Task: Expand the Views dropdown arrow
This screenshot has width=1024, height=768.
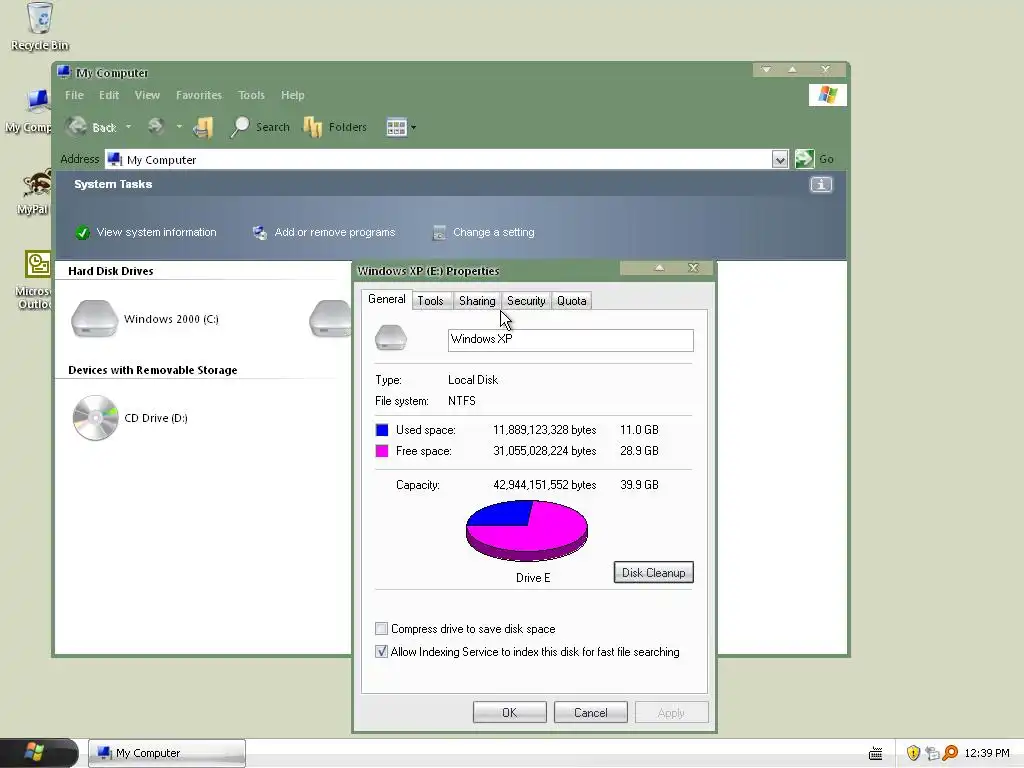Action: [413, 127]
